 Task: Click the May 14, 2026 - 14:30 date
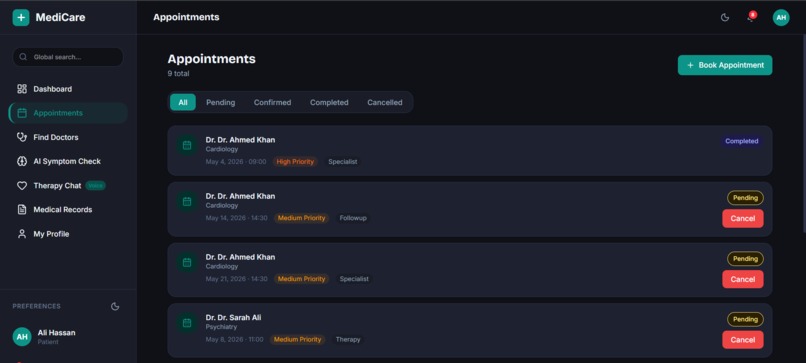tap(236, 218)
